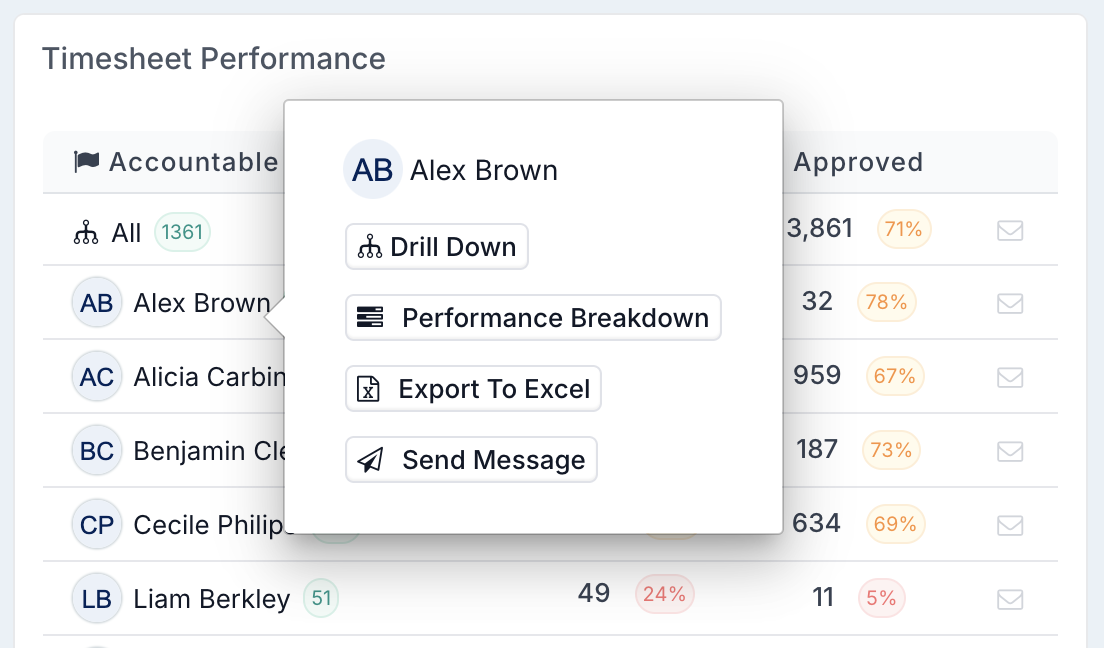Choose Export To Excel
This screenshot has height=648, width=1104.
click(473, 389)
